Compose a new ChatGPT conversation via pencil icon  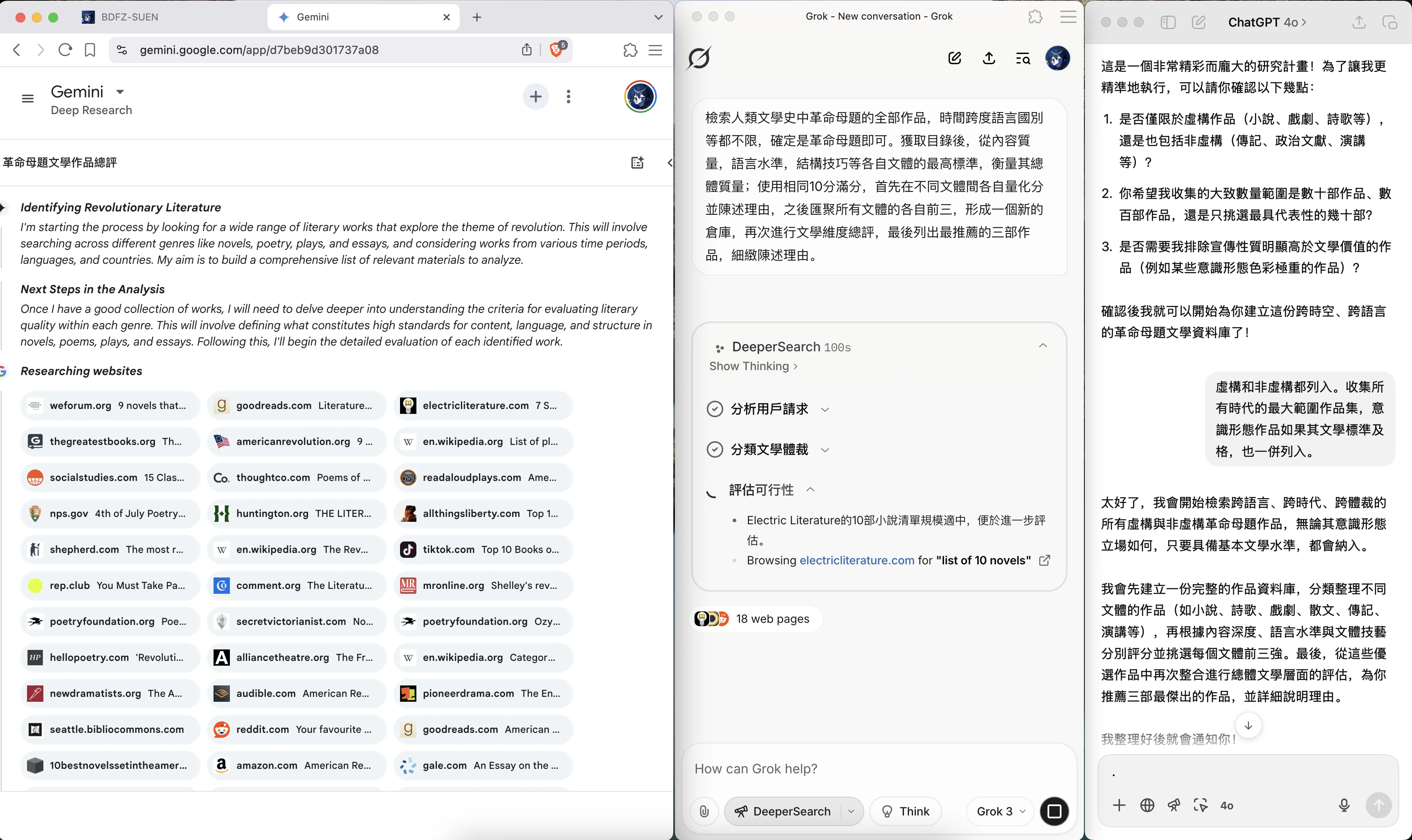click(1198, 22)
